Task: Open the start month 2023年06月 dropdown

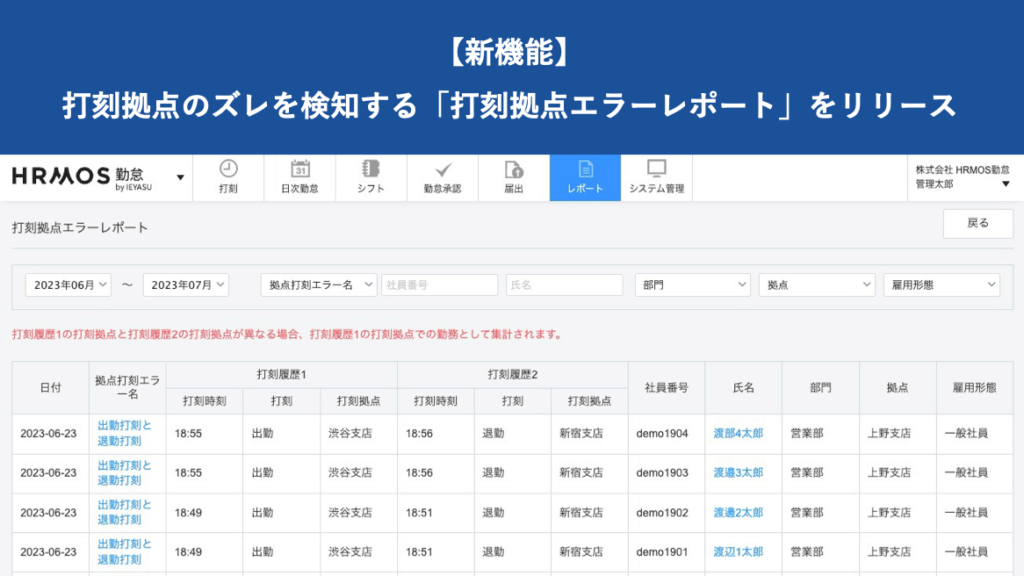Action: pos(66,284)
